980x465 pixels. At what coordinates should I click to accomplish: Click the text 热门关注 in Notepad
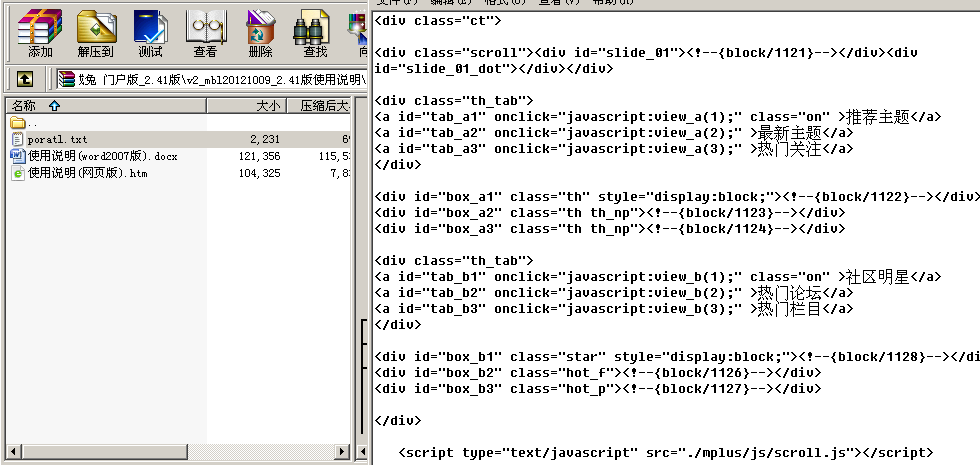pyautogui.click(x=789, y=149)
